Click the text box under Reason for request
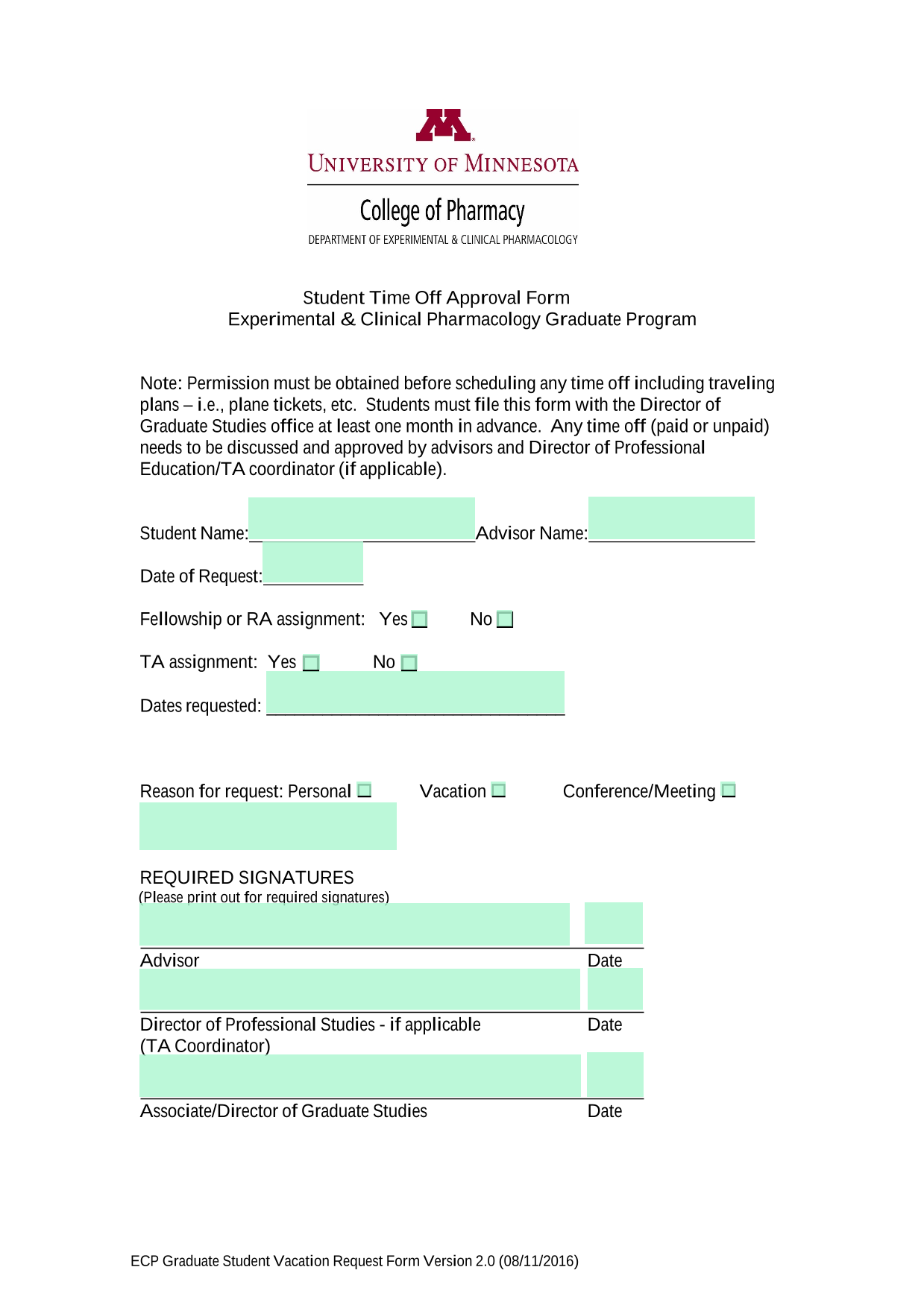Image resolution: width=924 pixels, height=1308 pixels. pos(268,826)
